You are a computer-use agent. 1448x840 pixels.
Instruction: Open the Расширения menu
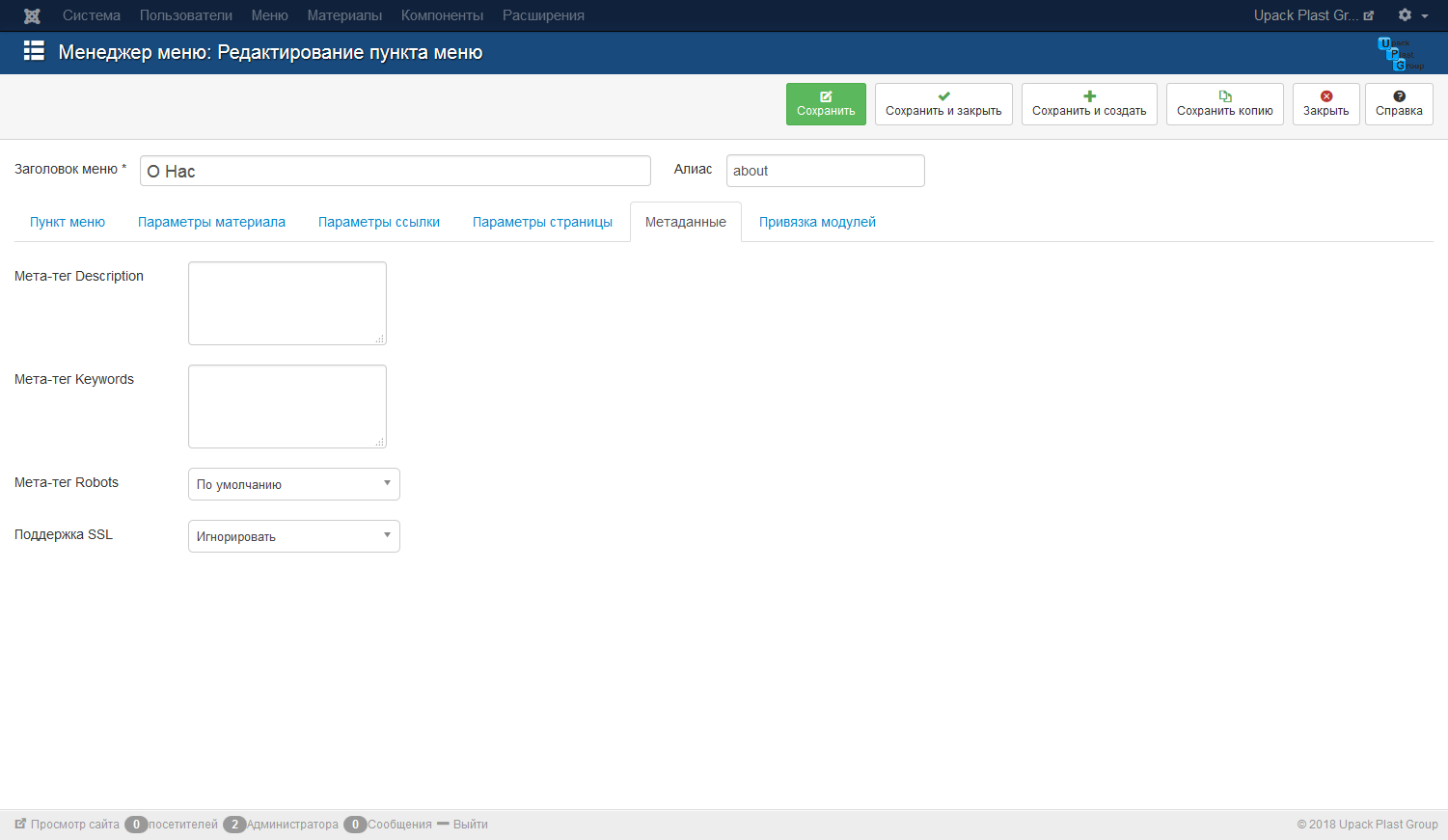(543, 15)
